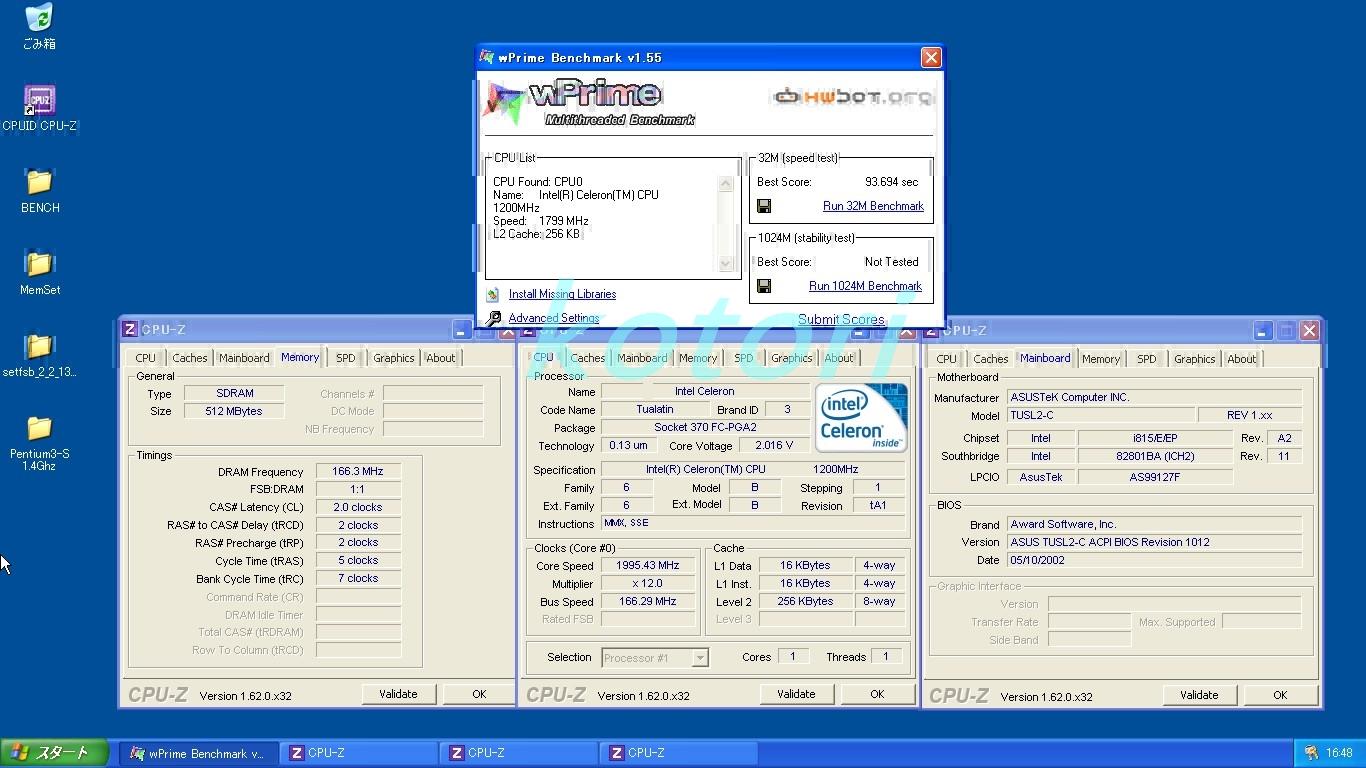Switch to Mainboard tab in Memory window

click(x=244, y=358)
